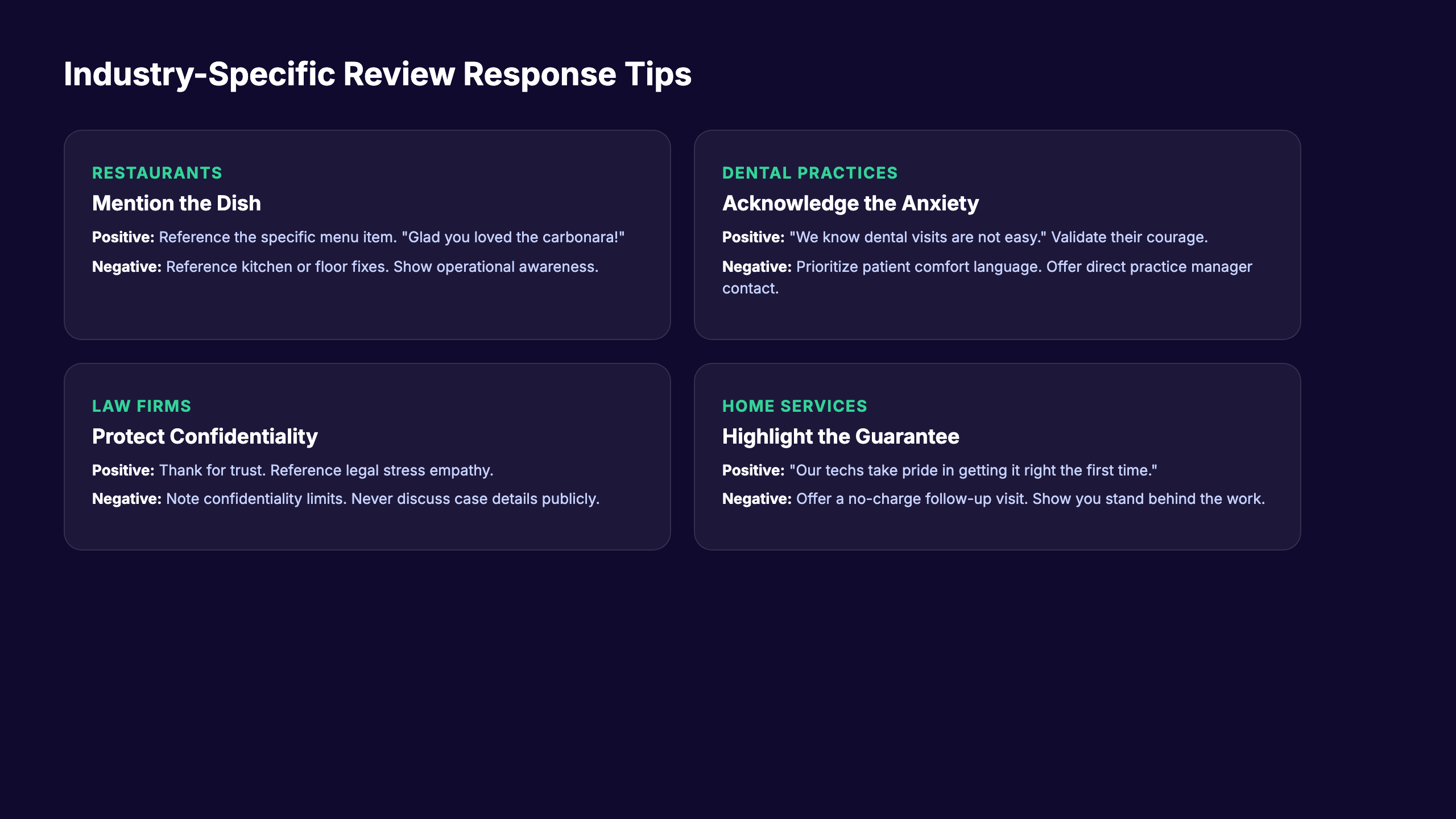Click the Mention the Dish title

coord(177,203)
